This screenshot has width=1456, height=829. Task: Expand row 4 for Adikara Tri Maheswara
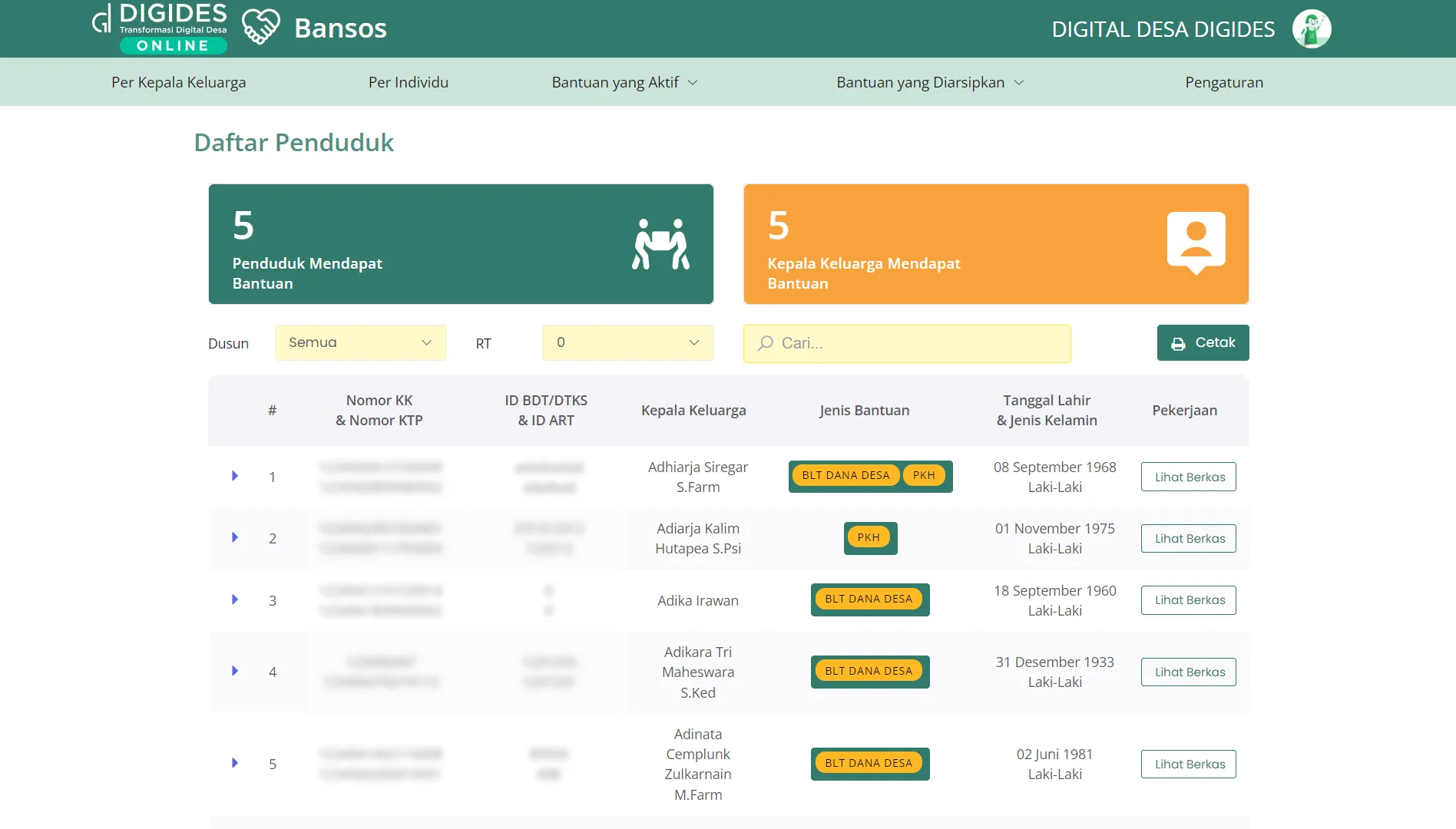(x=235, y=671)
